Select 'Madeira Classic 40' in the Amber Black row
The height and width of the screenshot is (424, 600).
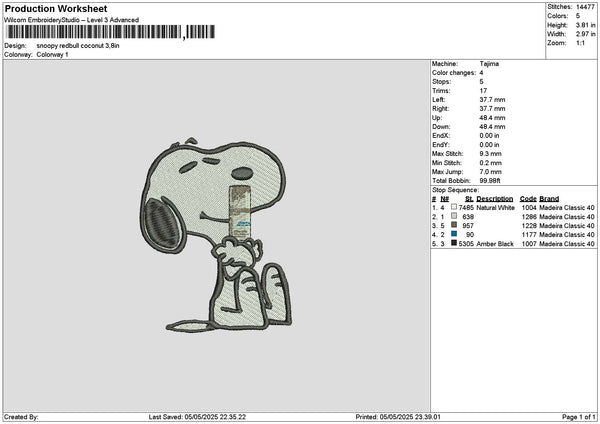[x=567, y=244]
